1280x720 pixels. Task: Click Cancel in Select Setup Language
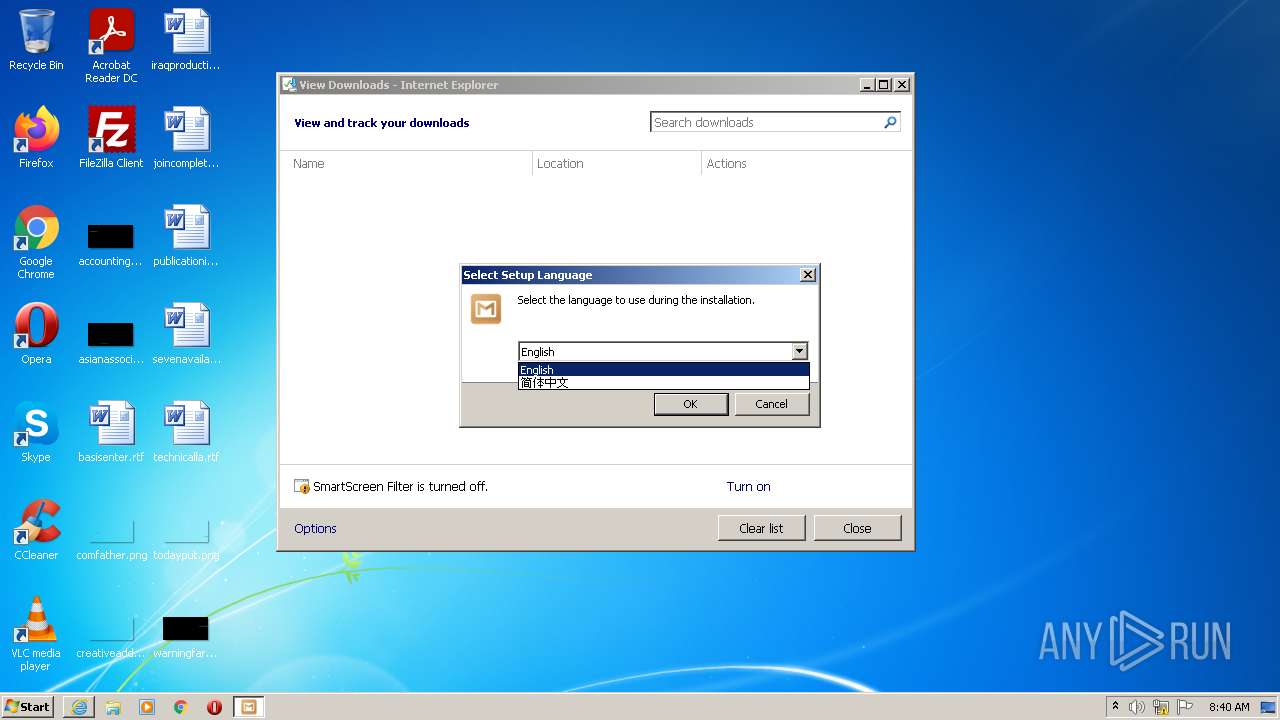click(771, 404)
